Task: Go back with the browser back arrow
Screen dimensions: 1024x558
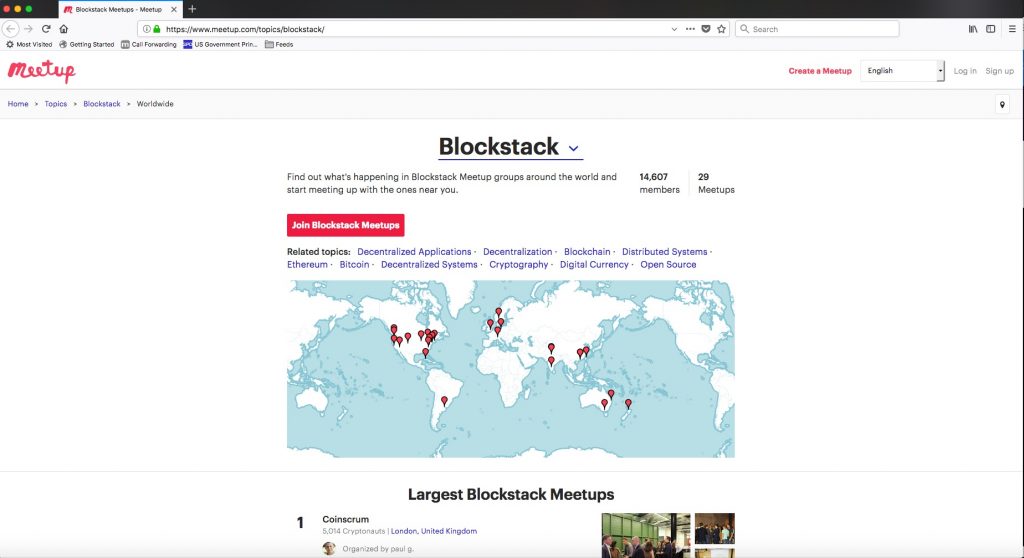Action: [10, 29]
